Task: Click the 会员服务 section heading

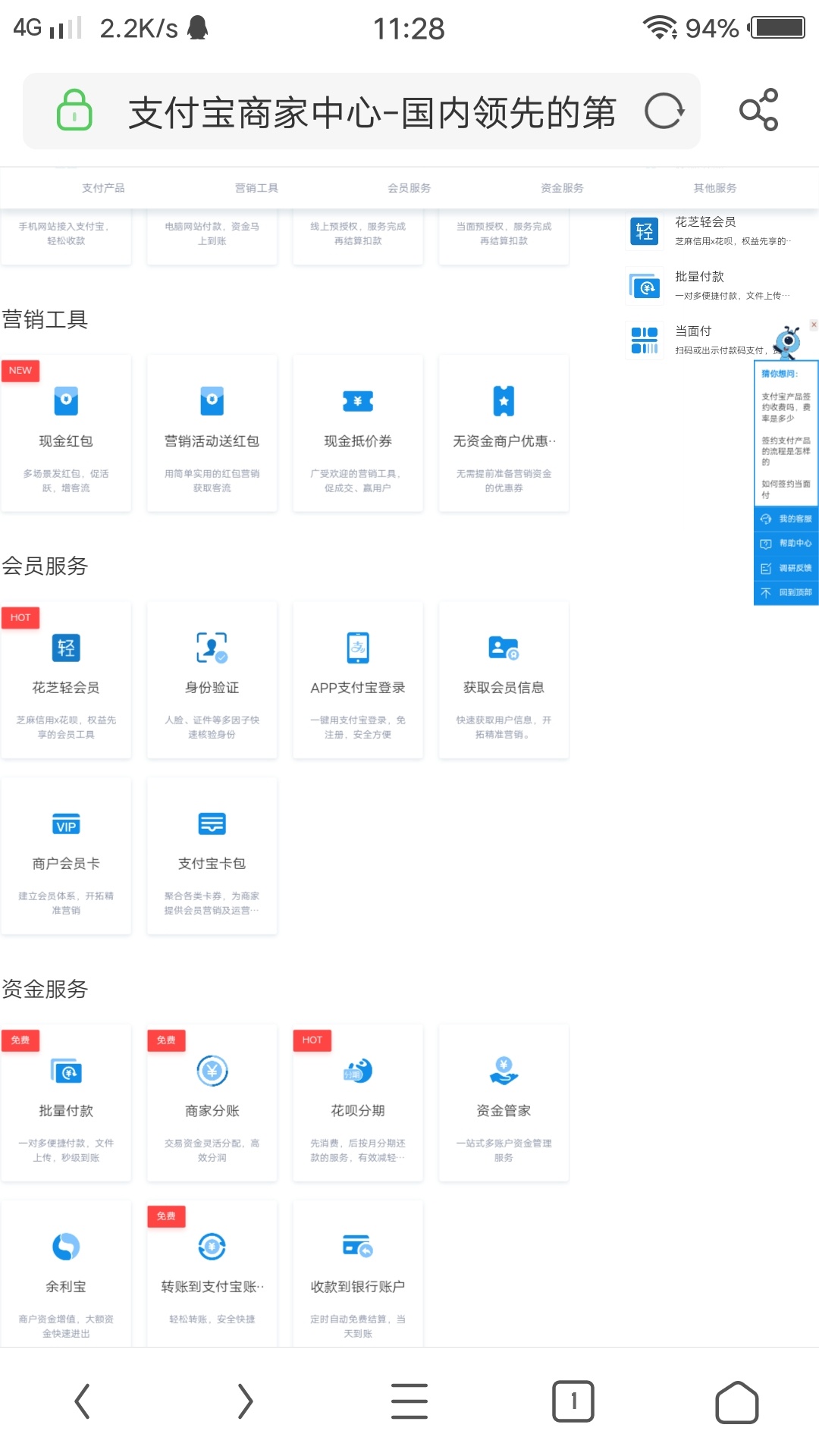Action: point(45,566)
